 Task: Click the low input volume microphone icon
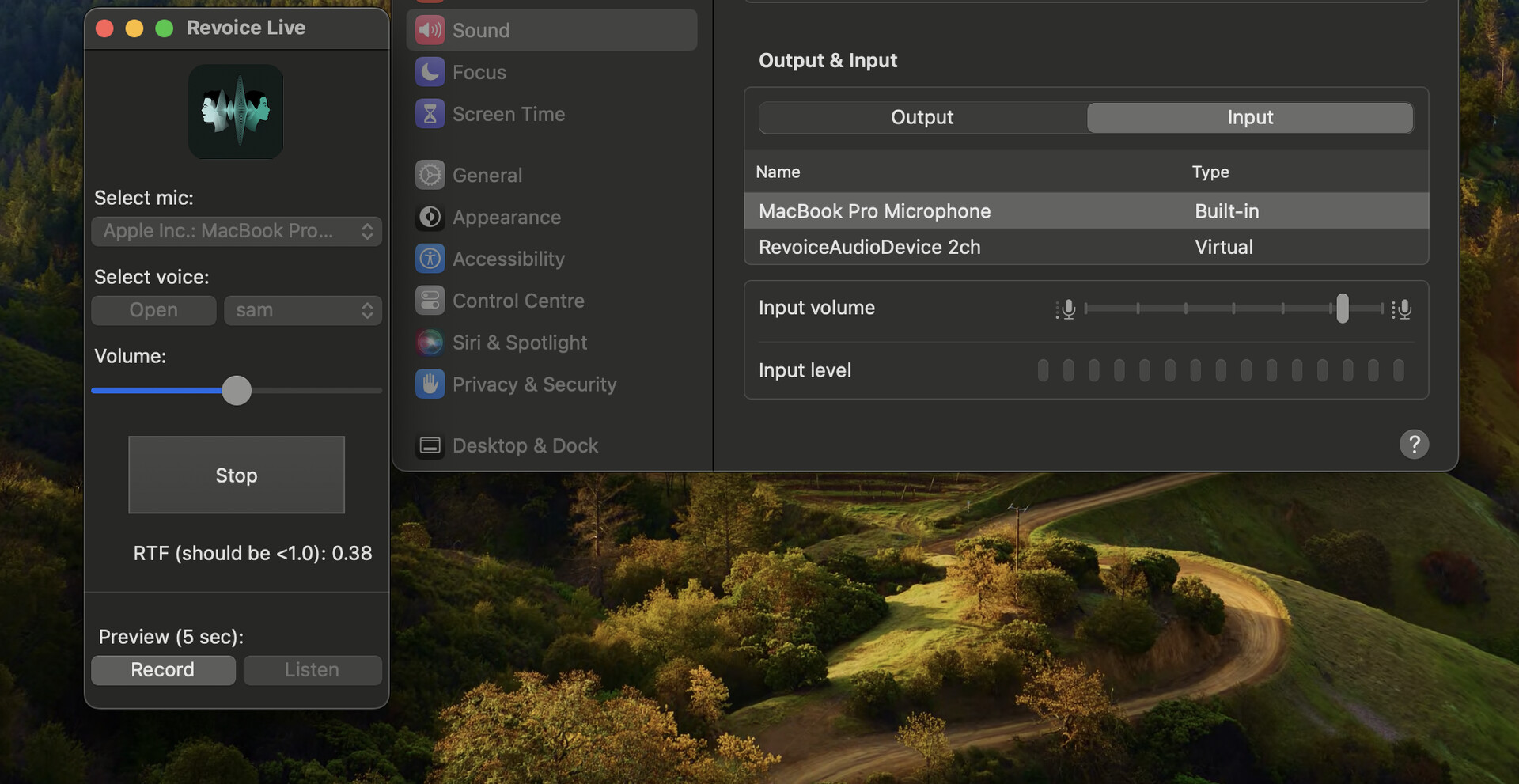(x=1066, y=309)
